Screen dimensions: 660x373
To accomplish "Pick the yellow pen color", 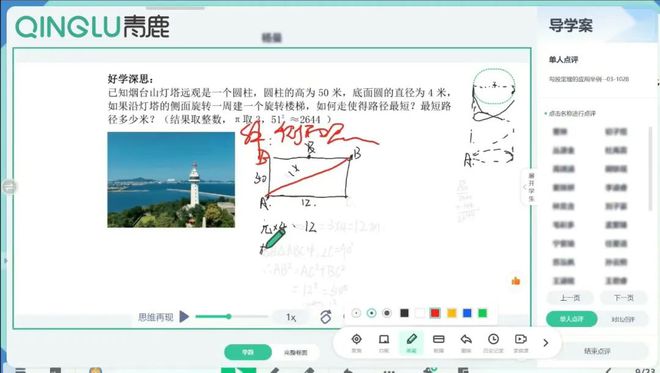I will (x=451, y=313).
